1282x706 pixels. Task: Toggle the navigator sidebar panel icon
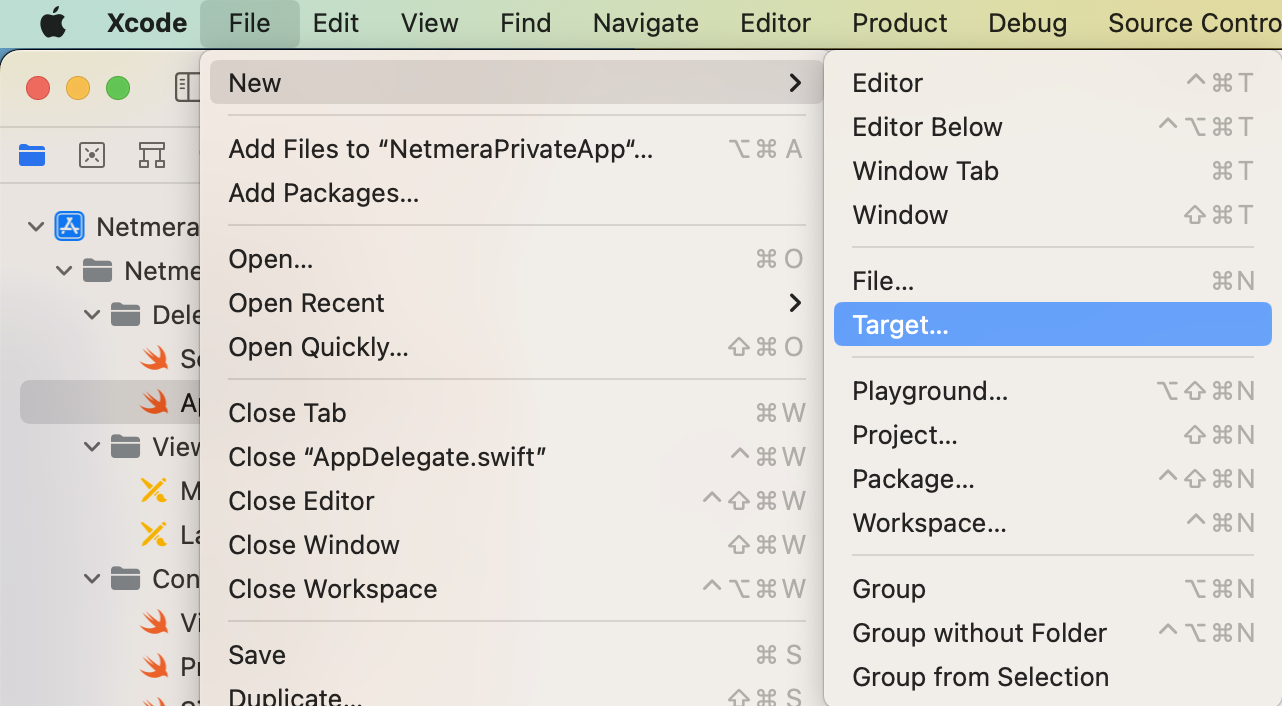[188, 87]
